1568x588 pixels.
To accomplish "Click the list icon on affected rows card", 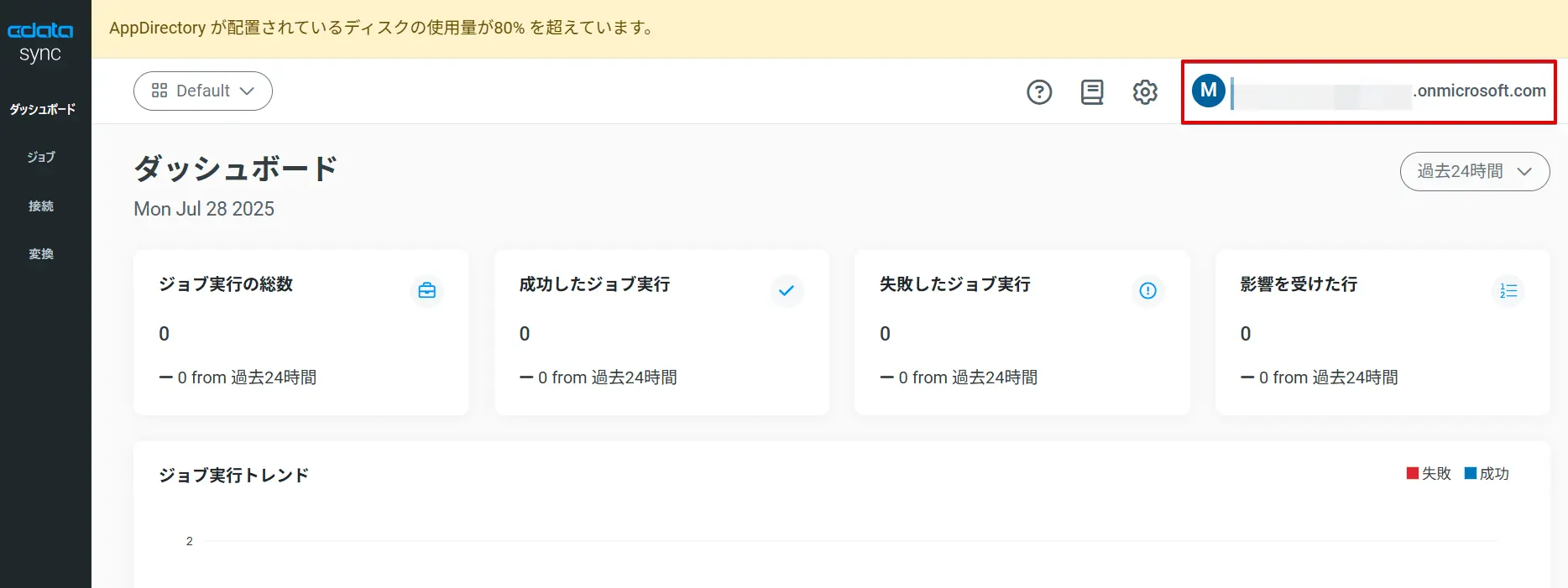I will pyautogui.click(x=1508, y=291).
